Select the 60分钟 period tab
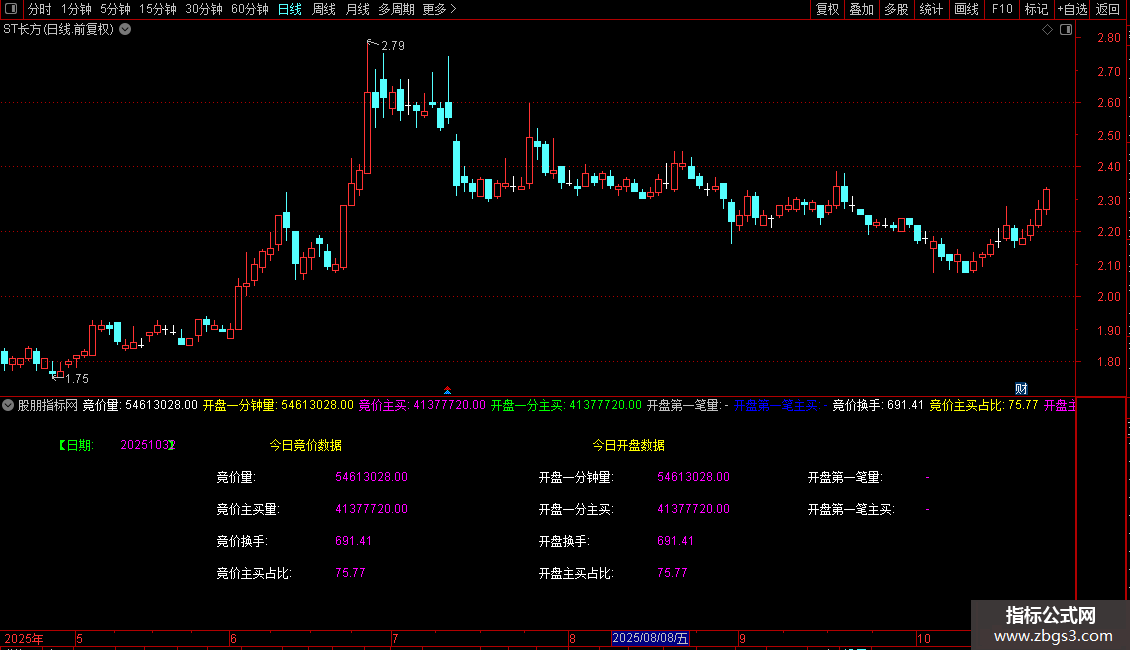 coord(250,9)
